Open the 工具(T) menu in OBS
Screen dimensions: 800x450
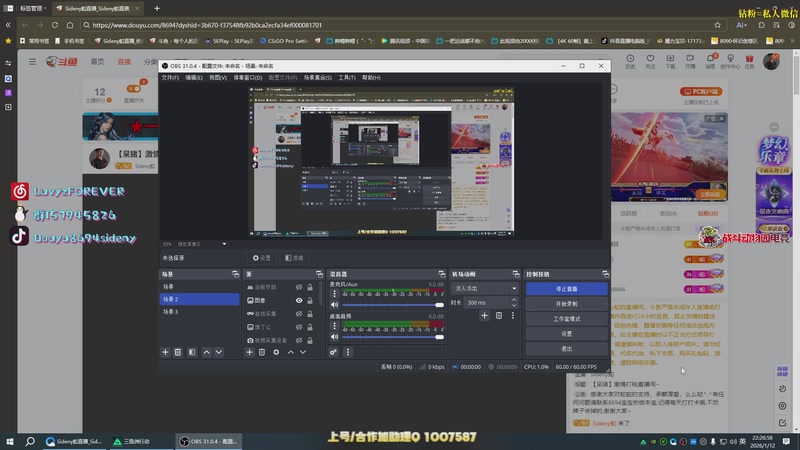coord(347,77)
